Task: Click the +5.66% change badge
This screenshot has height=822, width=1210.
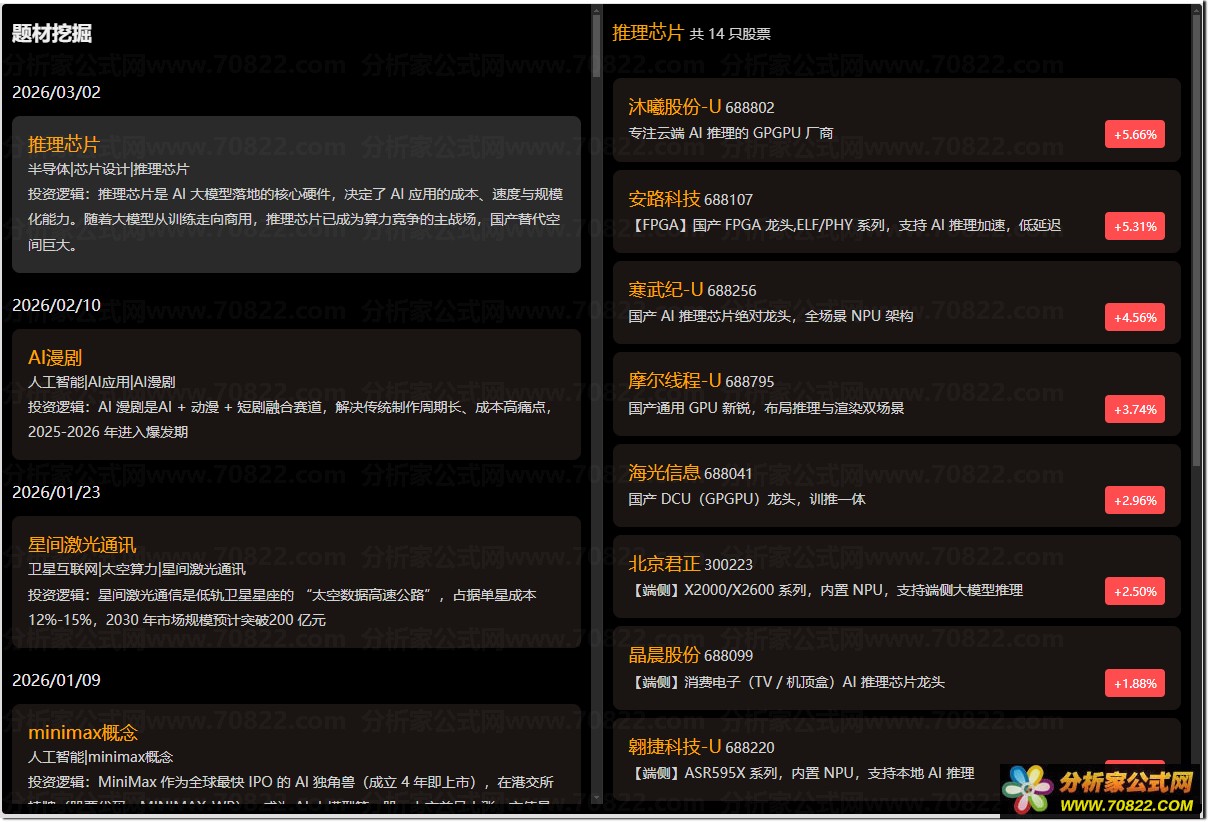Action: click(1134, 134)
